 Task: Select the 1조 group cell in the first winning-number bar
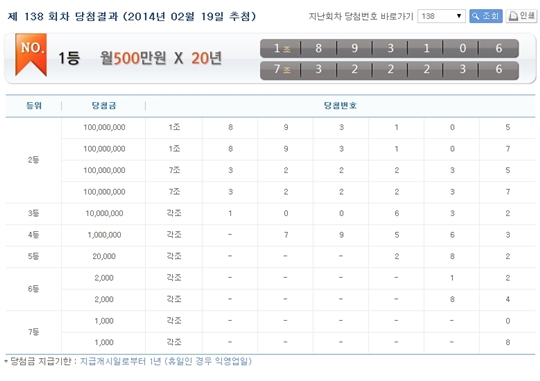tap(281, 48)
